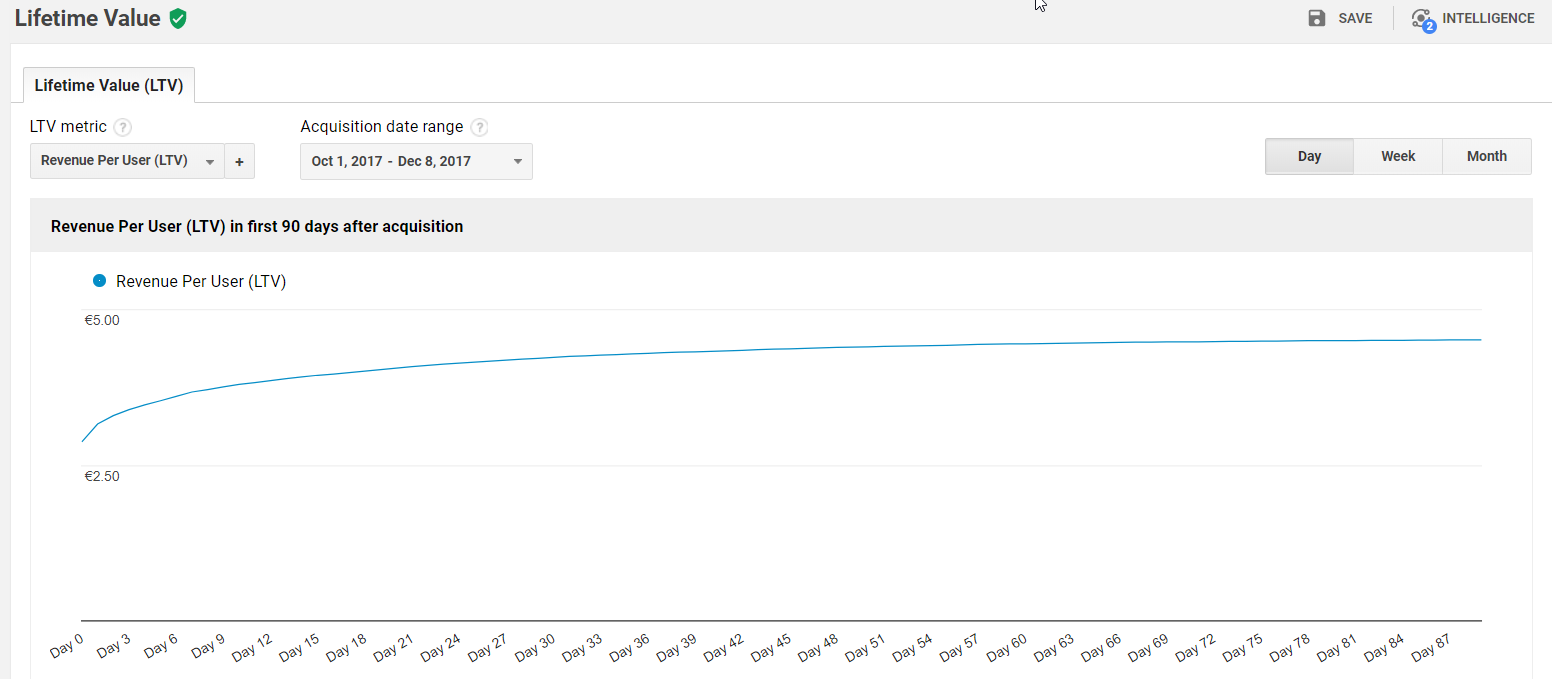Click the blue legend dot for Revenue
This screenshot has height=679, width=1552.
[99, 281]
